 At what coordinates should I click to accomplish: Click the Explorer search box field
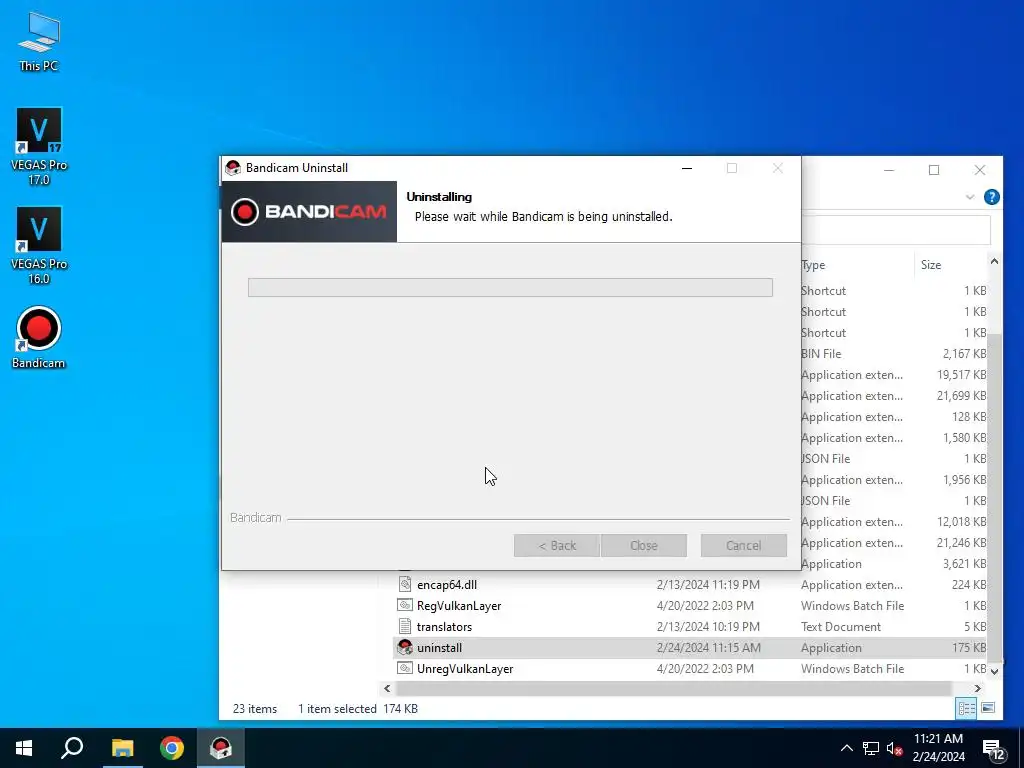pyautogui.click(x=896, y=229)
